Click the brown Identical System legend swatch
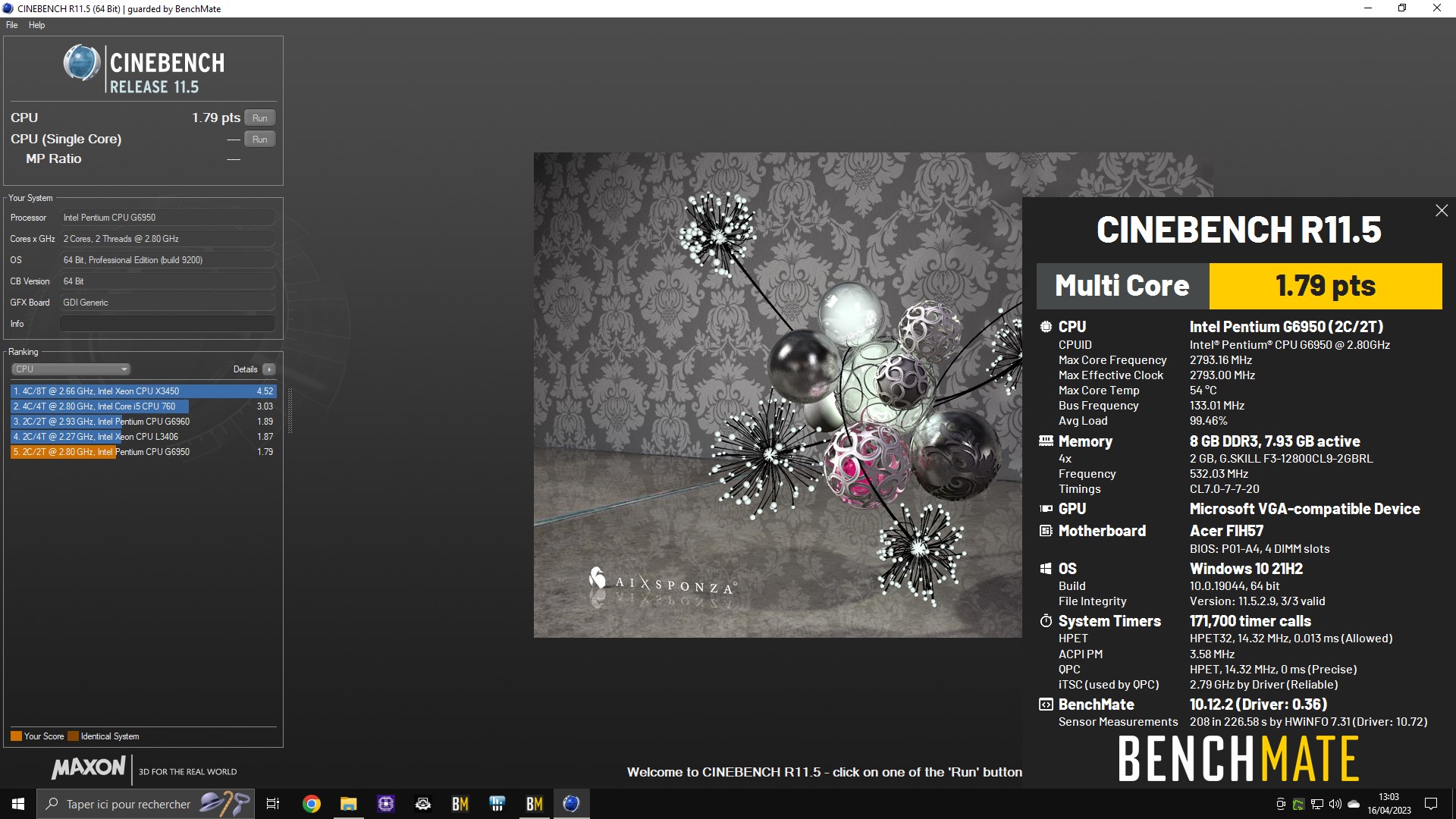Viewport: 1456px width, 819px height. [73, 736]
